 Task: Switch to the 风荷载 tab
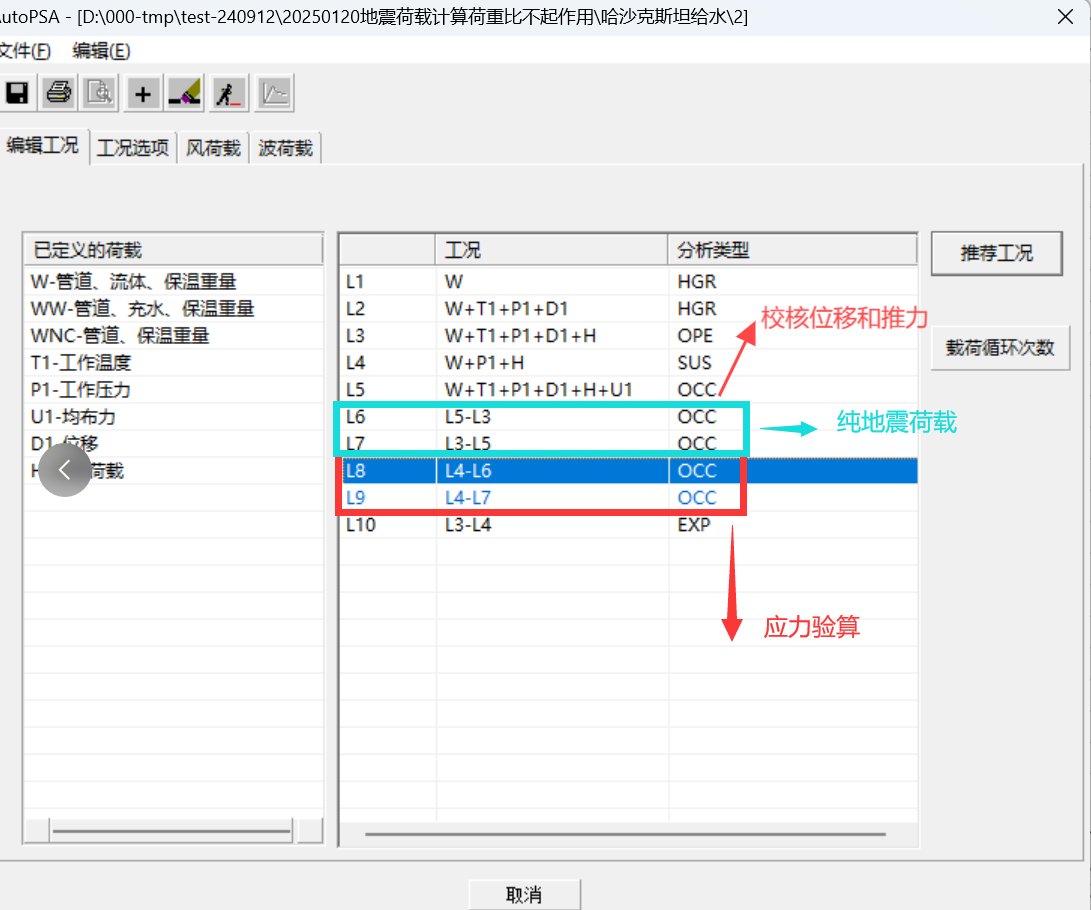213,148
